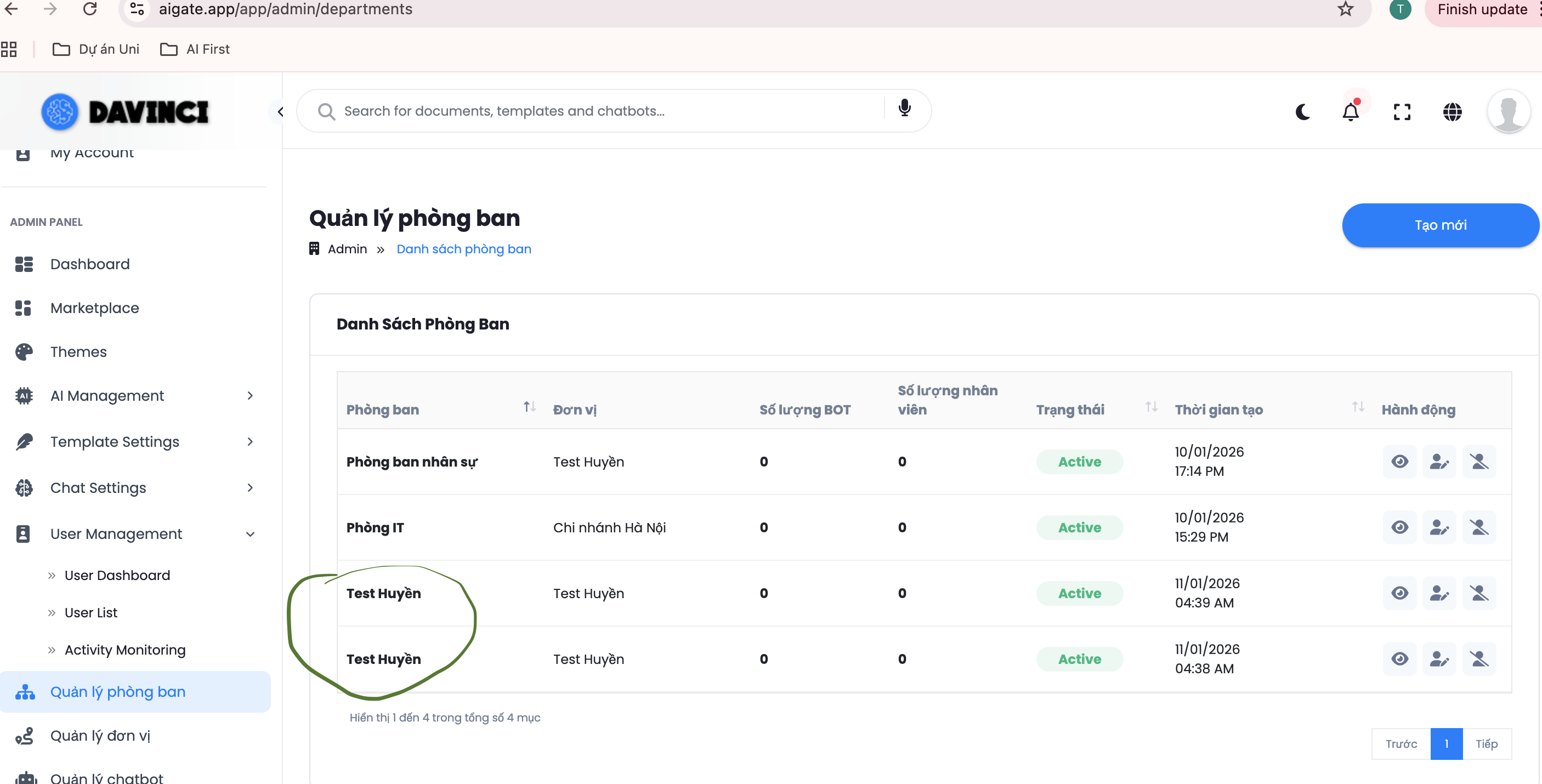Open Danh sách phòng ban breadcrumb link
1542x784 pixels.
click(463, 249)
